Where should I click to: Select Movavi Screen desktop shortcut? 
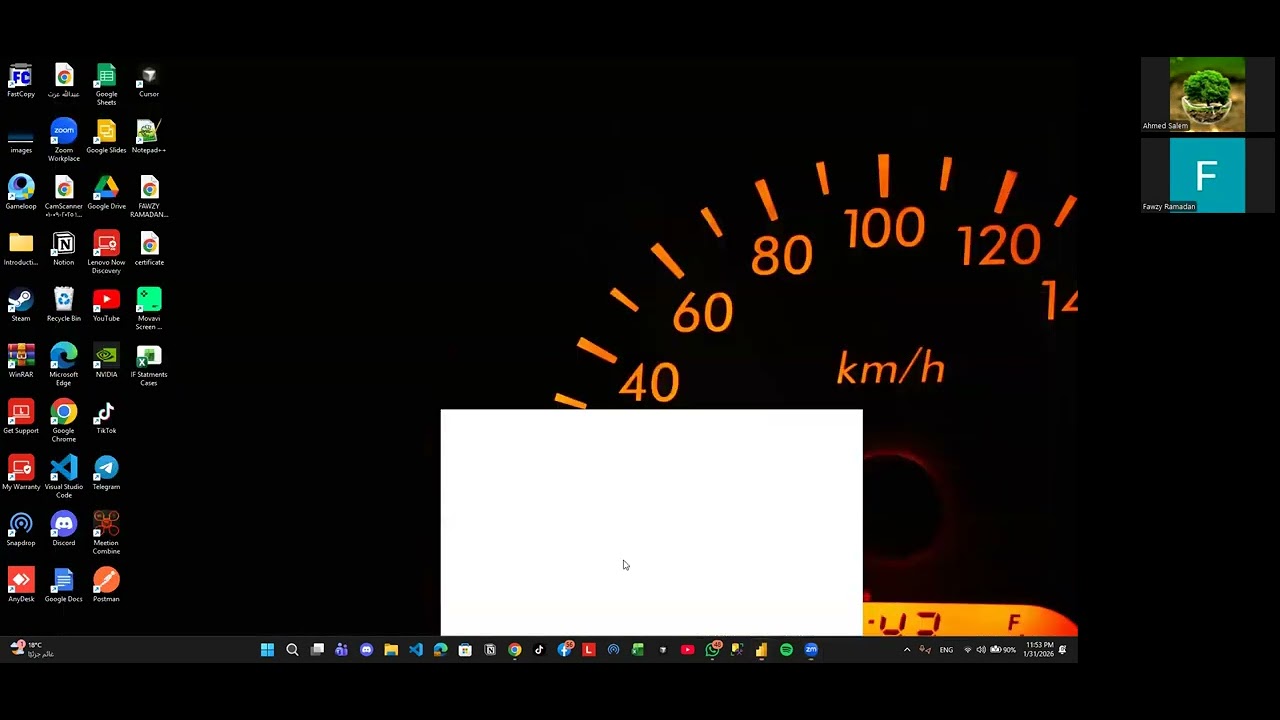149,309
